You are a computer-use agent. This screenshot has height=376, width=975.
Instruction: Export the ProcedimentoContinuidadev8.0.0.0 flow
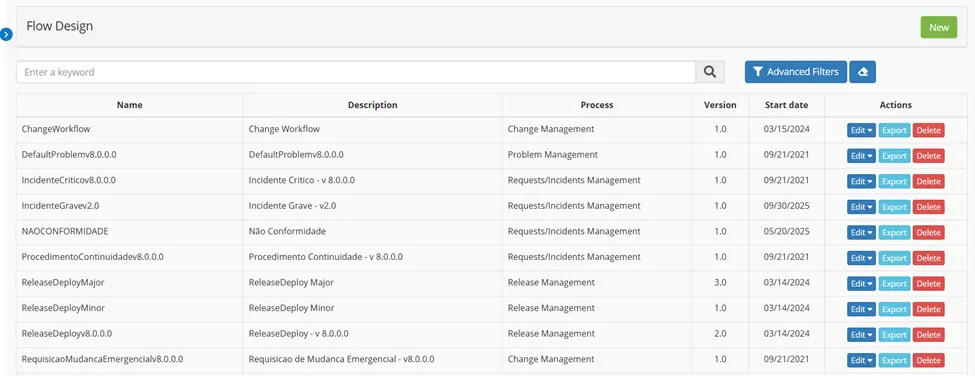[x=895, y=257]
